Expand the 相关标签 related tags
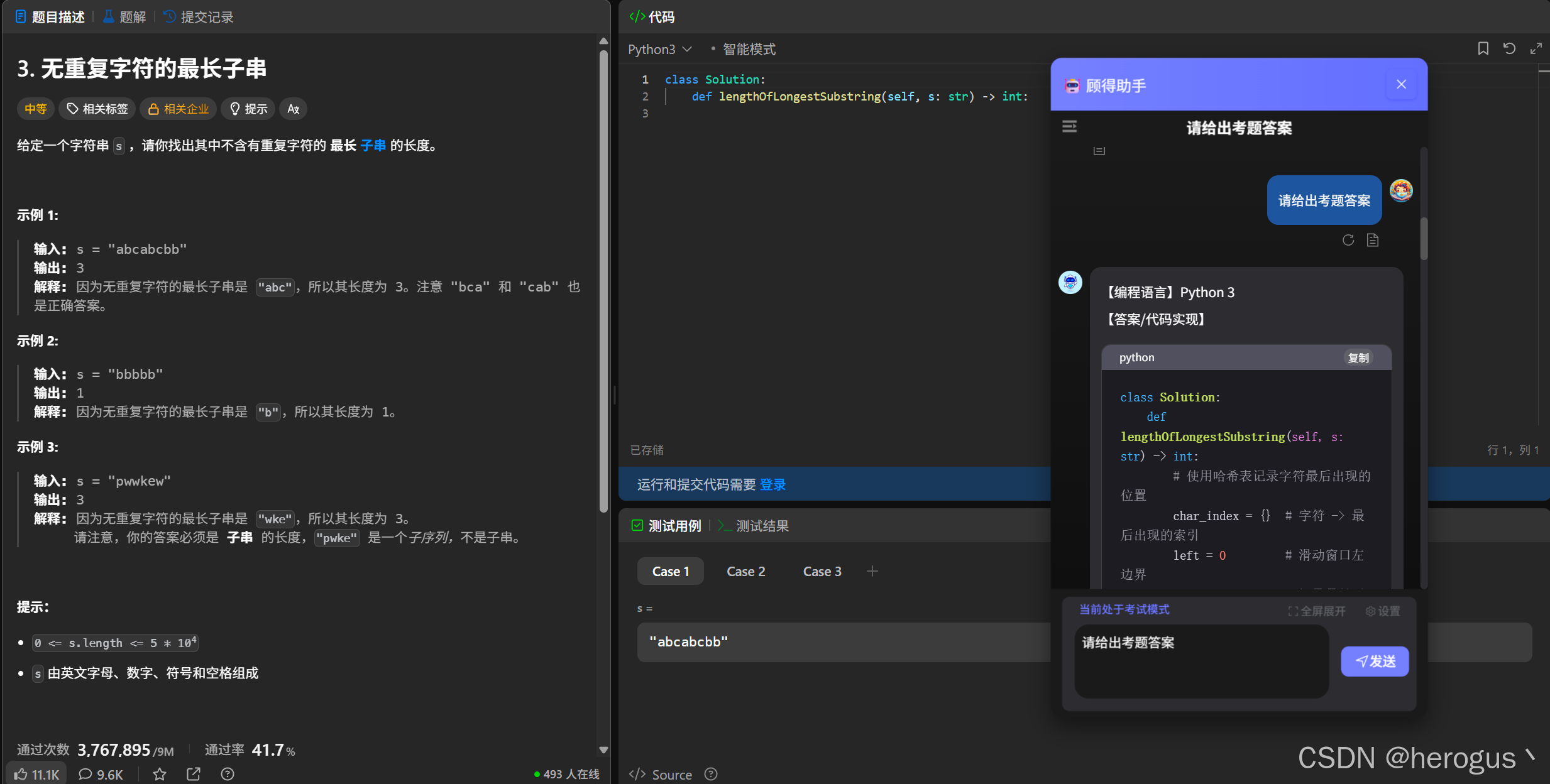1550x784 pixels. tap(97, 109)
